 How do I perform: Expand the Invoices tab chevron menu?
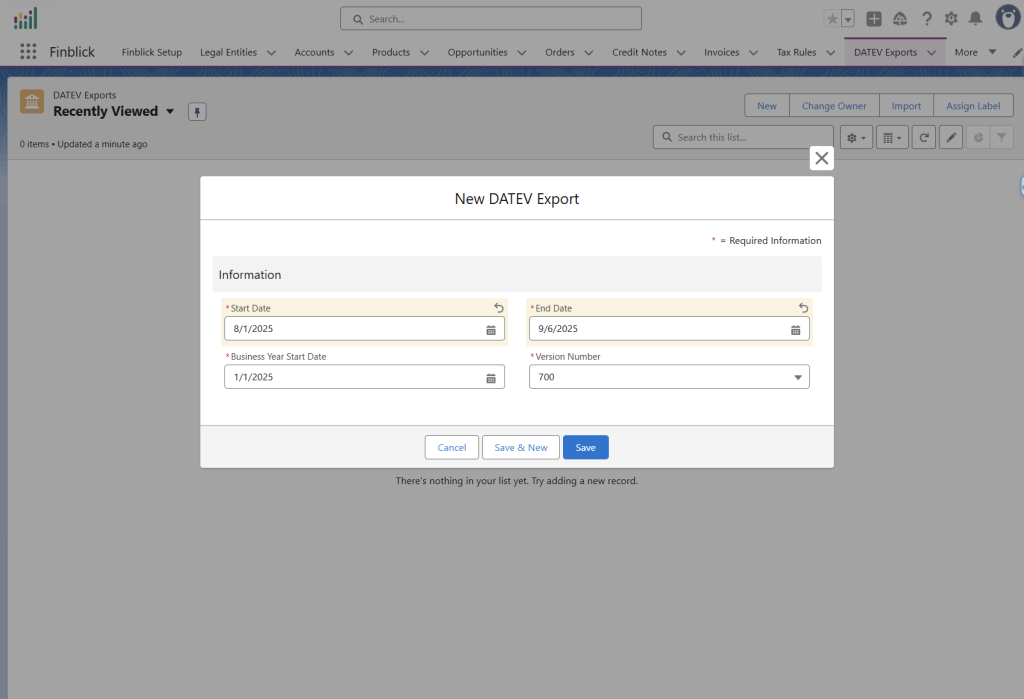tap(756, 52)
